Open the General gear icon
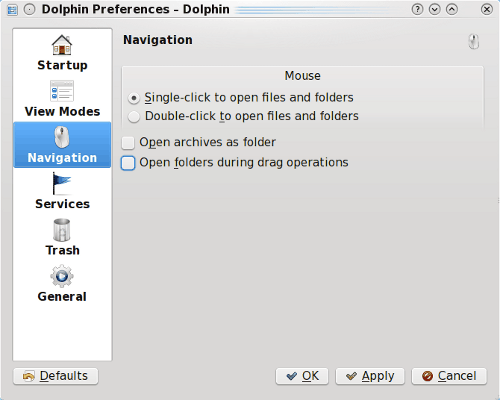Screen dimensions: 500x400 click(62, 276)
